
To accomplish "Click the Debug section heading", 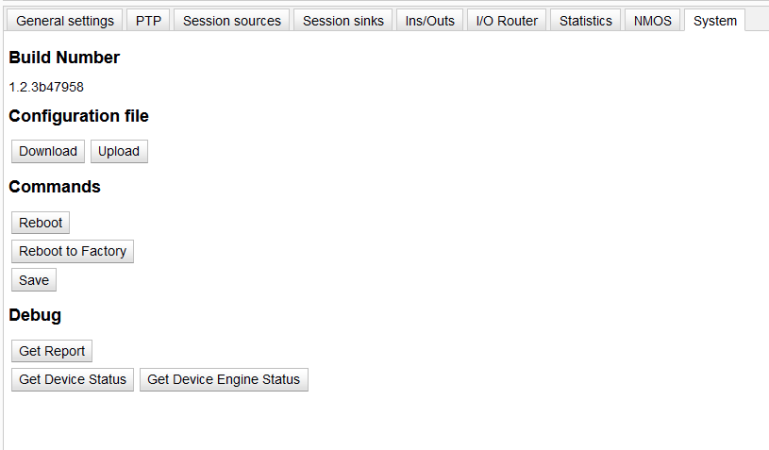I will (35, 315).
